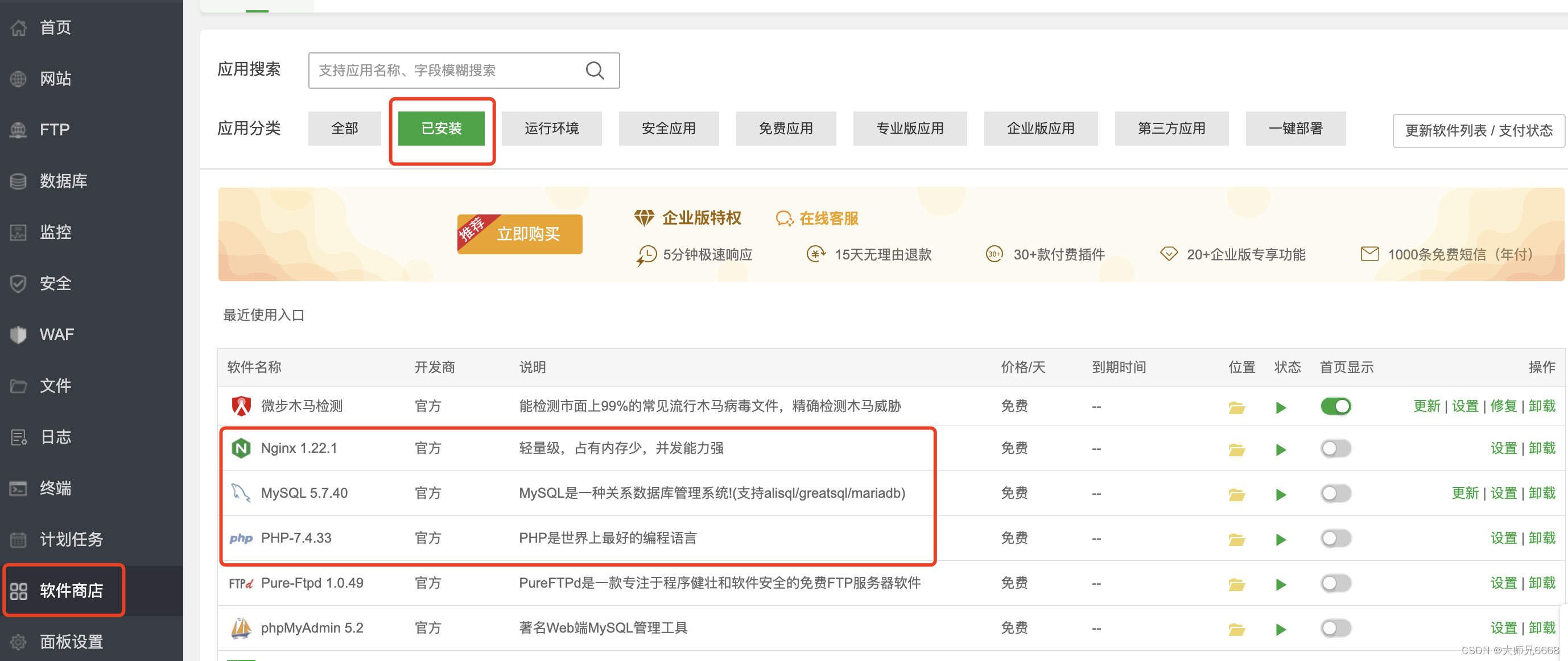The height and width of the screenshot is (661, 1568).
Task: Click 卸载 for 微步木马检测
Action: [x=1542, y=406]
